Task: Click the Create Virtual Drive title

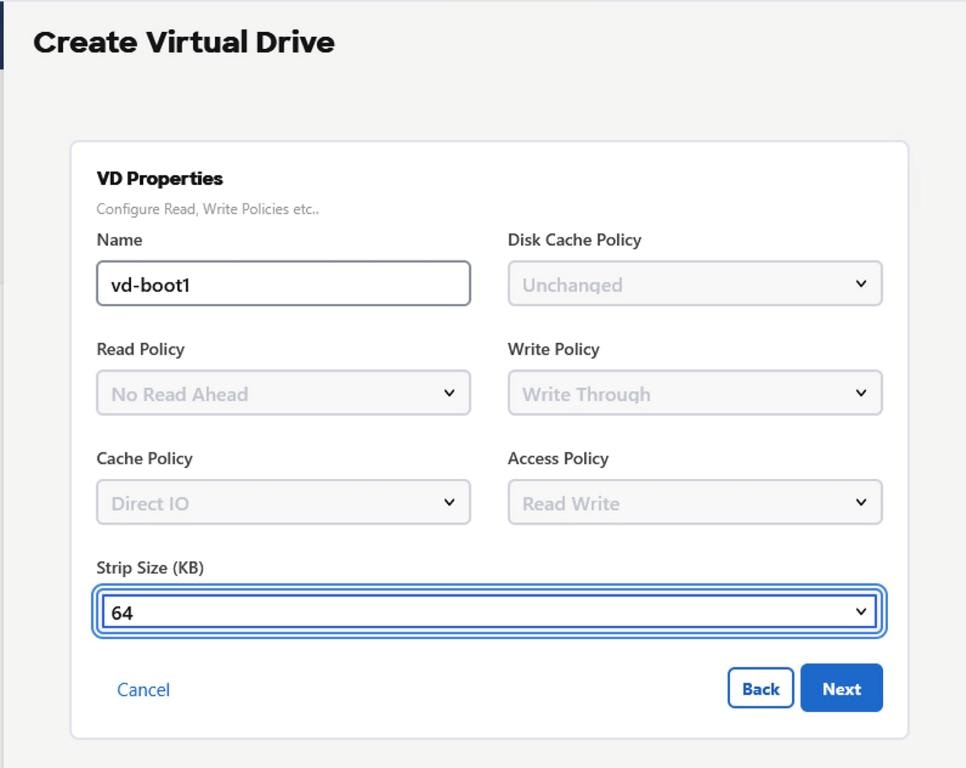Action: tap(184, 42)
